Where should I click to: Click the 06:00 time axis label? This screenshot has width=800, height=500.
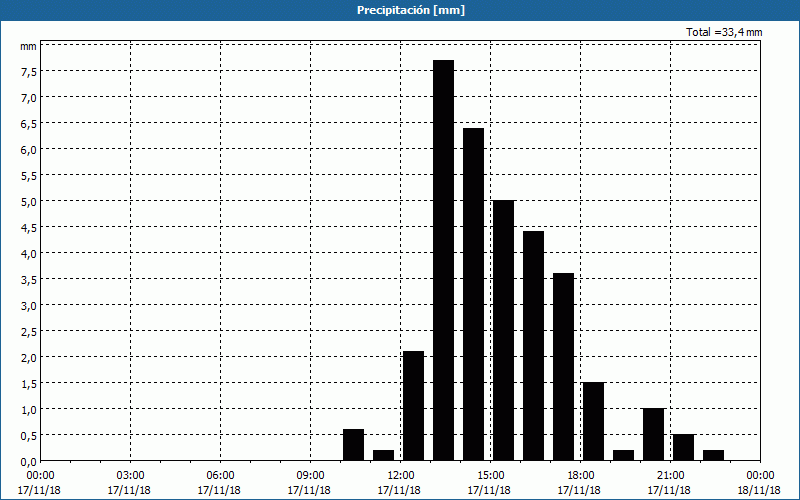(220, 475)
